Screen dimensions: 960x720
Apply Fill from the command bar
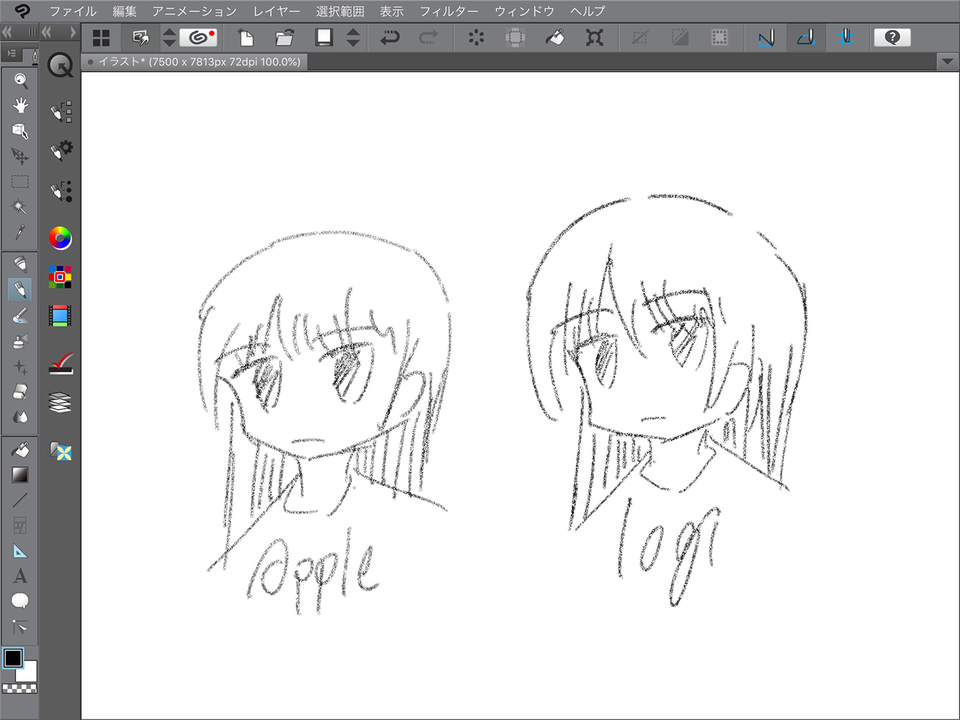tap(555, 38)
